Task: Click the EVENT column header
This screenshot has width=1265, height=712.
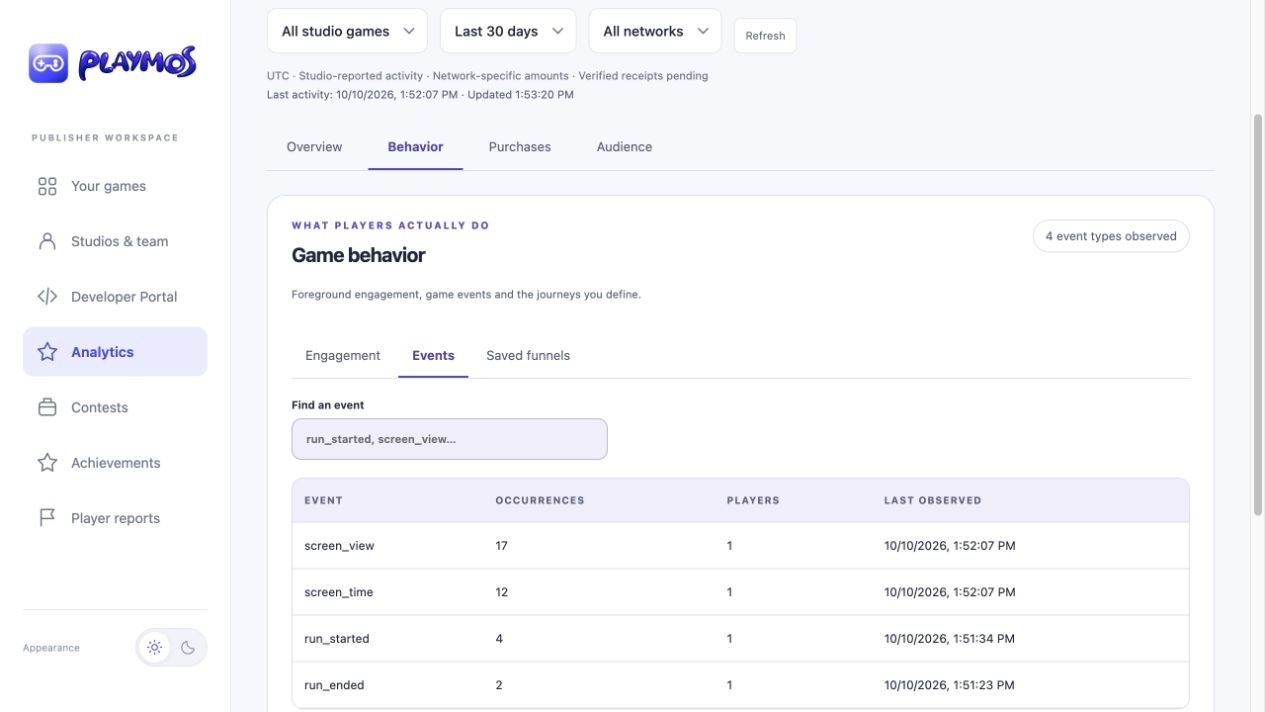Action: click(323, 500)
